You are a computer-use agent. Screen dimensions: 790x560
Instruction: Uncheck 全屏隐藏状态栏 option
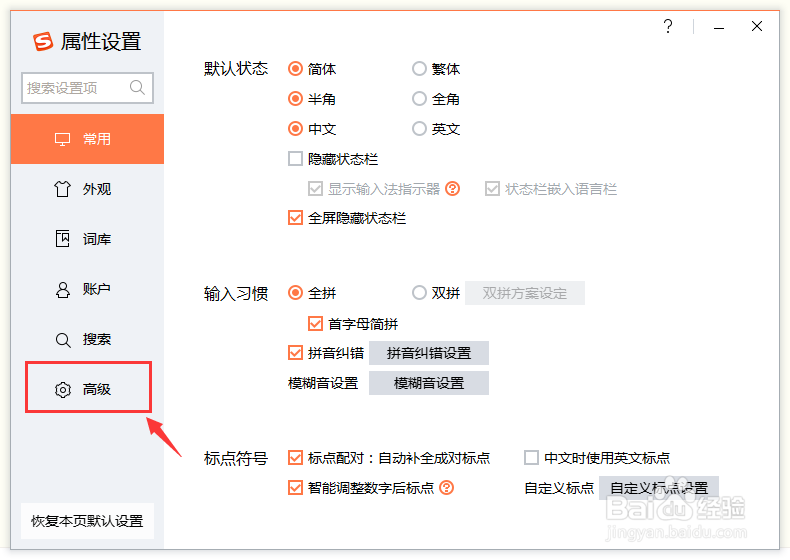[295, 217]
